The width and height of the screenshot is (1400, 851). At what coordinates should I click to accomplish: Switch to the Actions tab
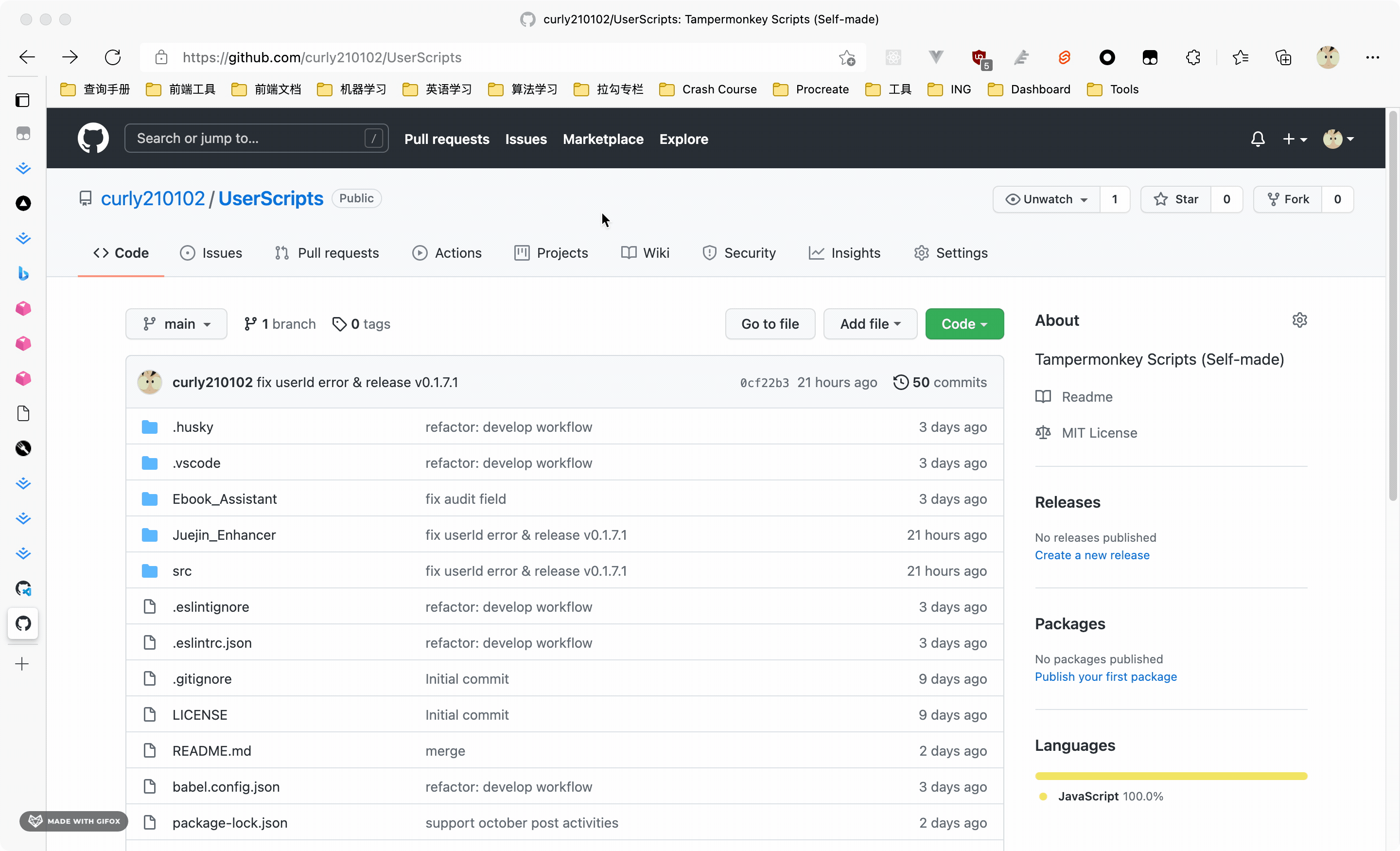click(447, 253)
